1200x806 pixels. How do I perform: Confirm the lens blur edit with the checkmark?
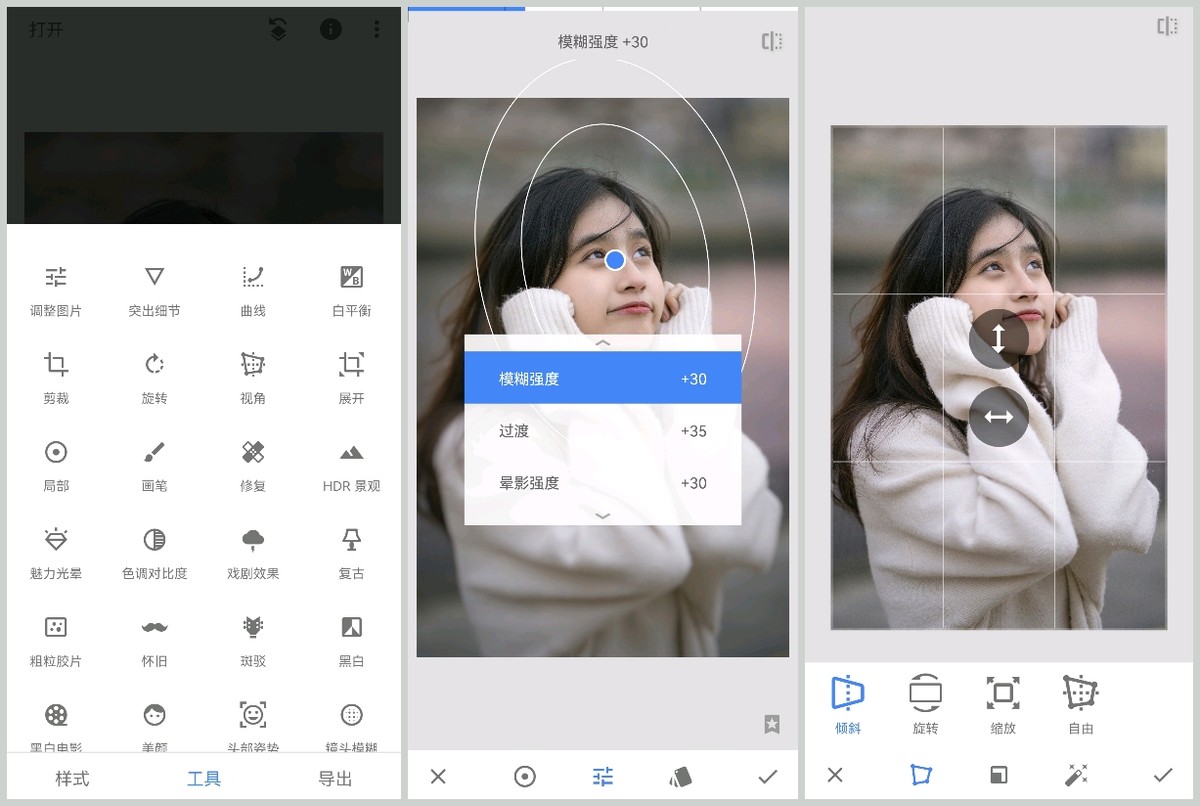[x=768, y=776]
